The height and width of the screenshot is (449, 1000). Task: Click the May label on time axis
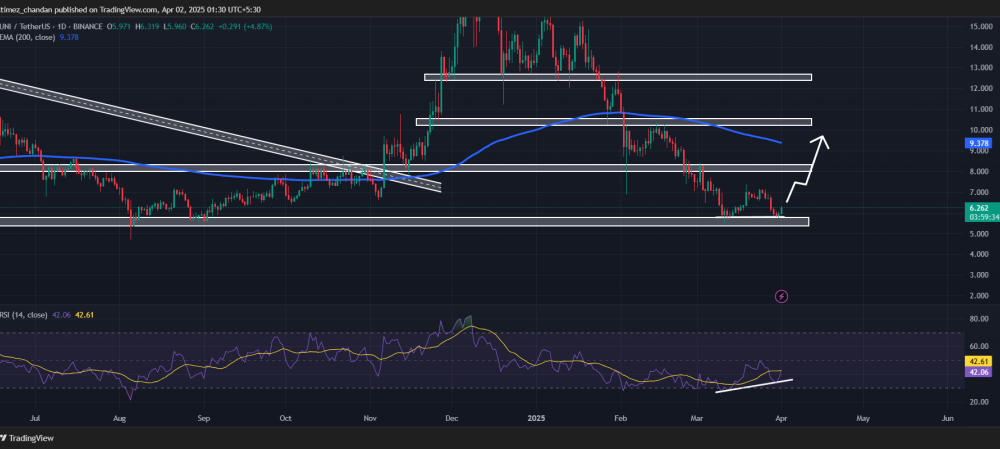tap(862, 418)
